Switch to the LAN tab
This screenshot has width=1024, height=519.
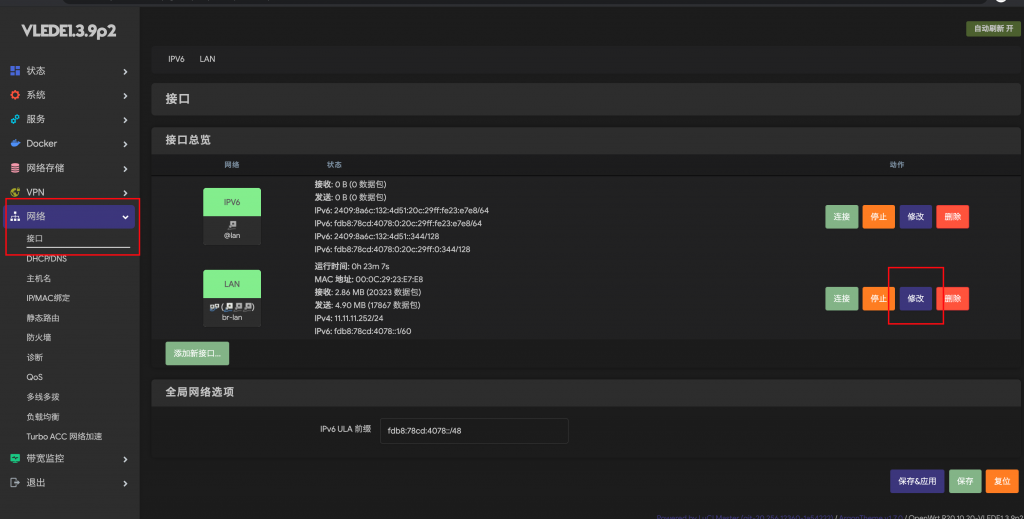[207, 59]
